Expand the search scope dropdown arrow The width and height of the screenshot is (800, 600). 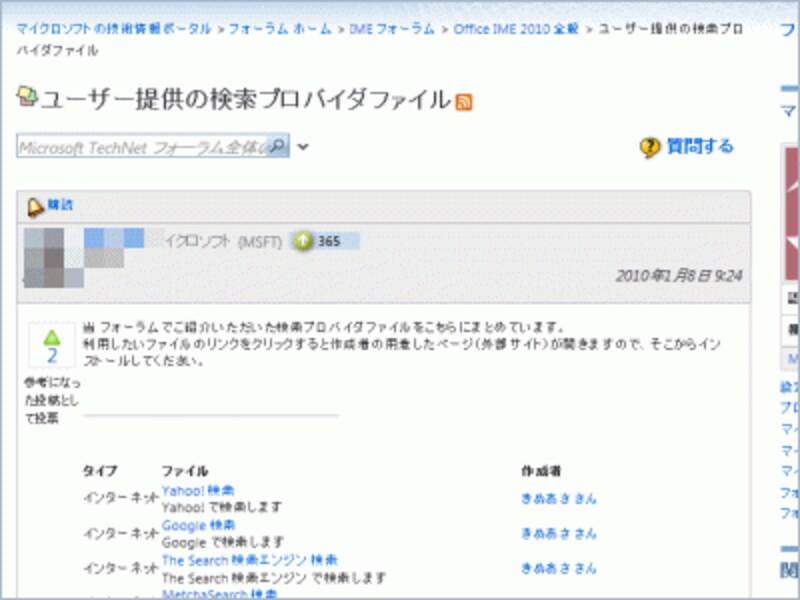click(303, 147)
